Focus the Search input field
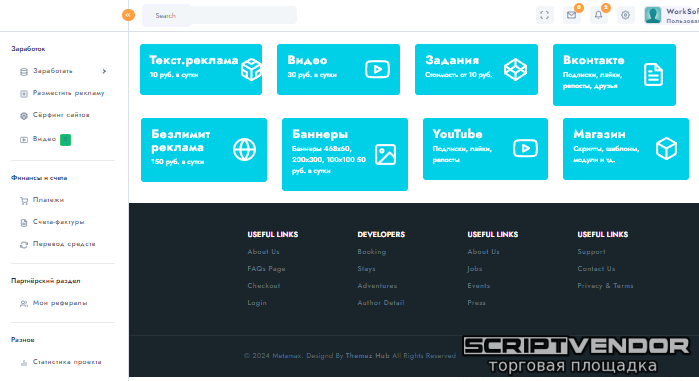Image resolution: width=699 pixels, height=381 pixels. tap(219, 15)
